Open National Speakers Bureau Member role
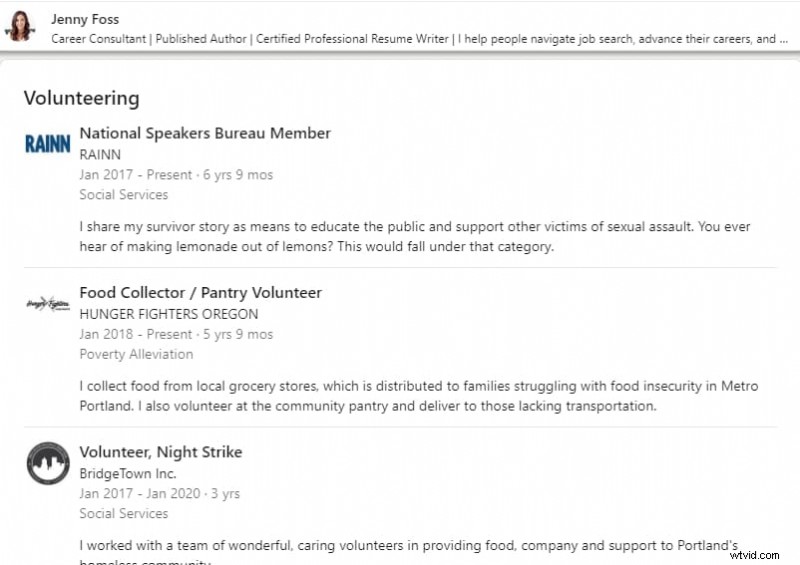This screenshot has height=565, width=800. pos(205,133)
